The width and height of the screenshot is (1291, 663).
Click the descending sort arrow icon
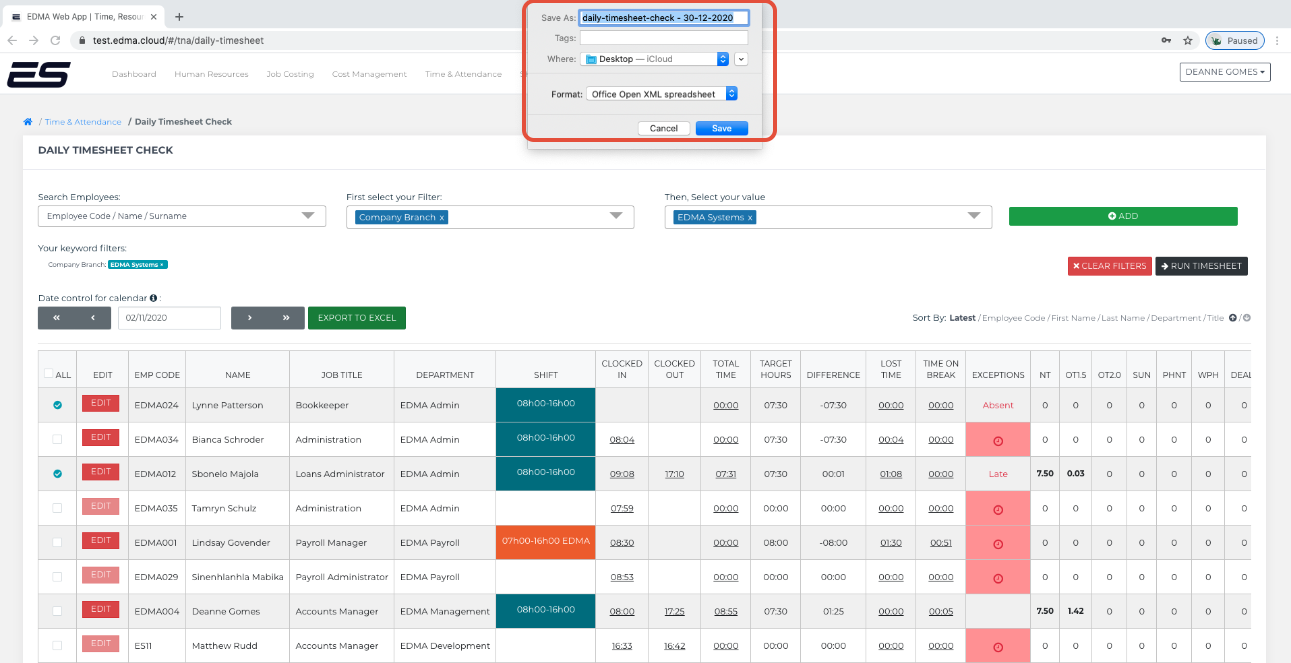tap(1246, 318)
